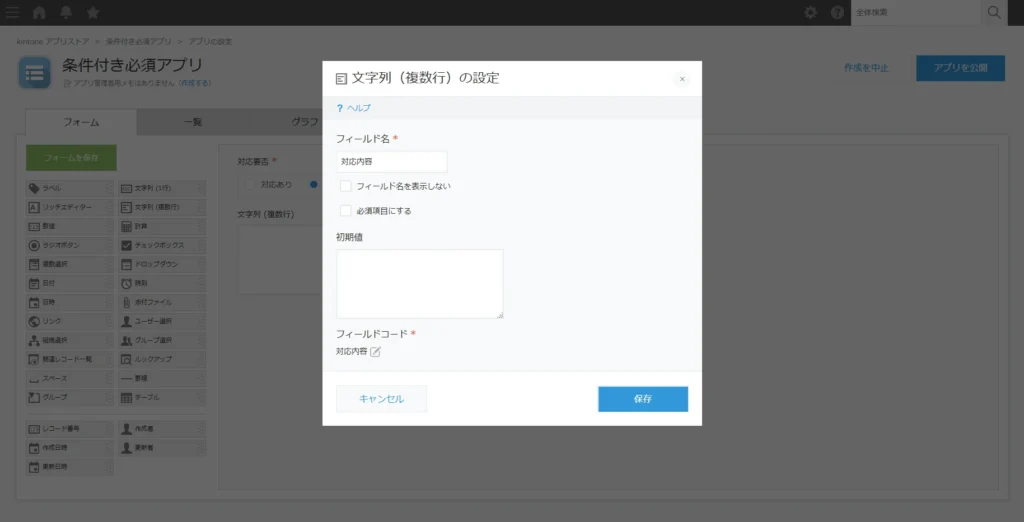Click the app icon beside 条件付き必須アプリ title

click(34, 72)
